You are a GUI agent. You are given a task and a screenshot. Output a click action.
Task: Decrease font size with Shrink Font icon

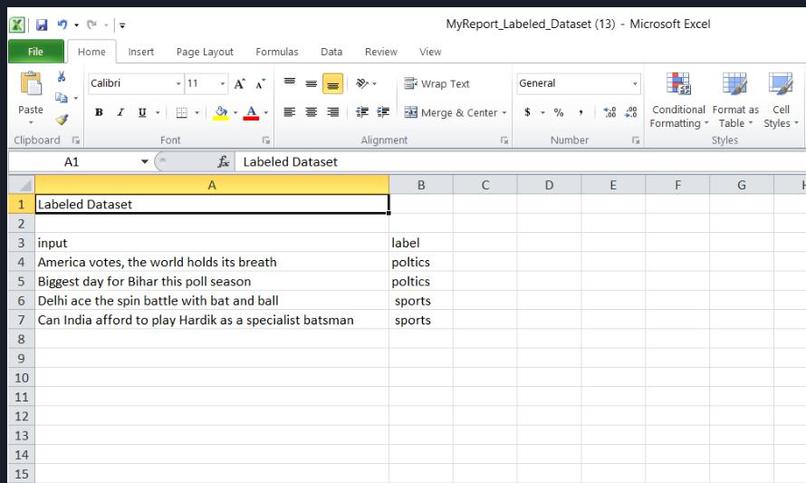pyautogui.click(x=261, y=84)
